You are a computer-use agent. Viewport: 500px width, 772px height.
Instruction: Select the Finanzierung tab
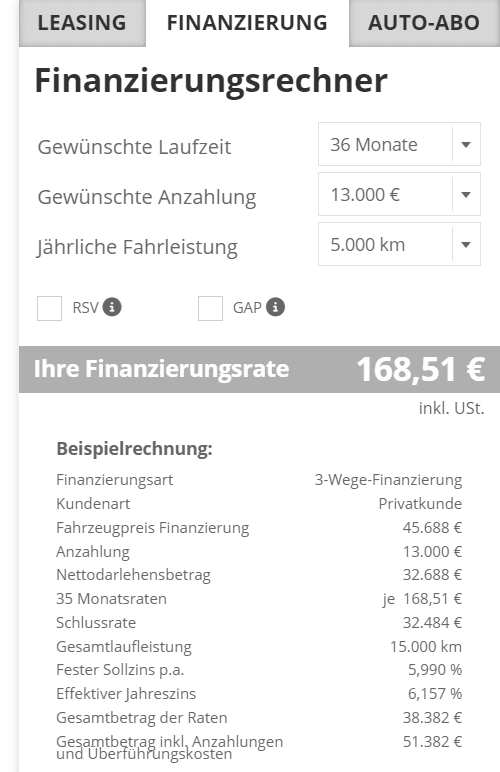coord(247,23)
